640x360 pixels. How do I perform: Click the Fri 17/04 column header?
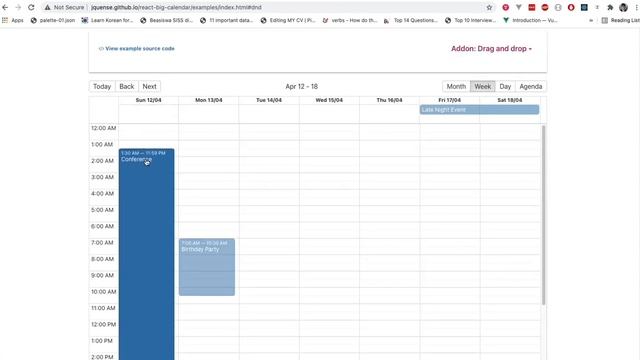pyautogui.click(x=449, y=100)
